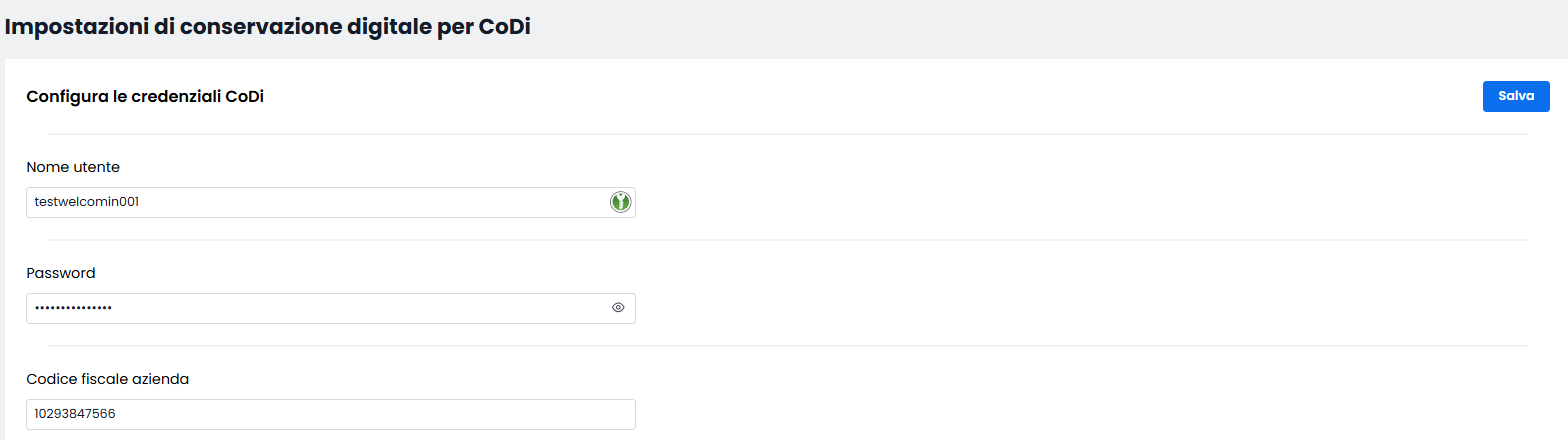Click the divider between username and password
The width and height of the screenshot is (1568, 440).
(x=788, y=240)
